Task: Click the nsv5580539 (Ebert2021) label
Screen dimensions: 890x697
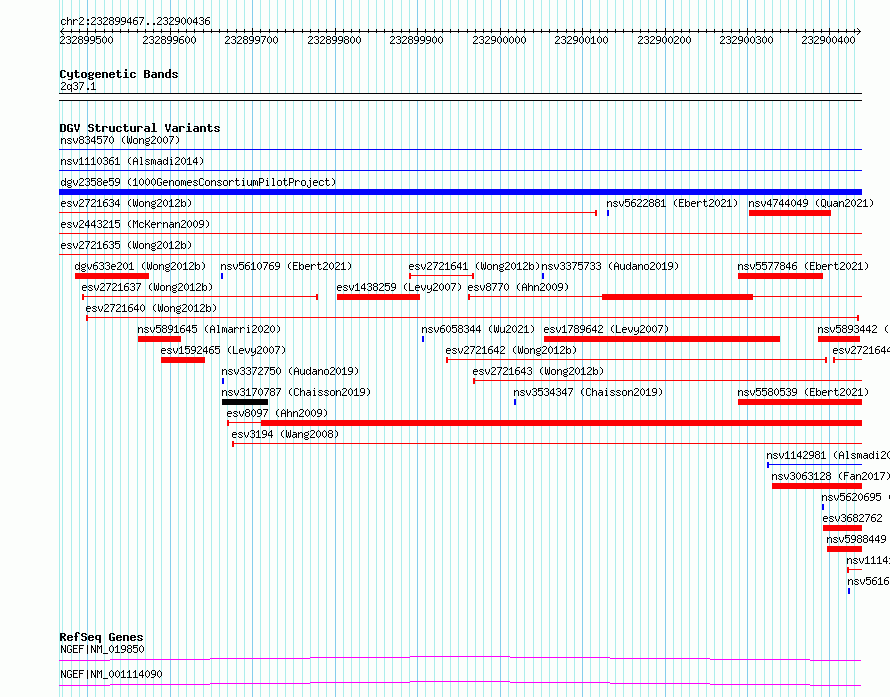Action: pos(803,392)
